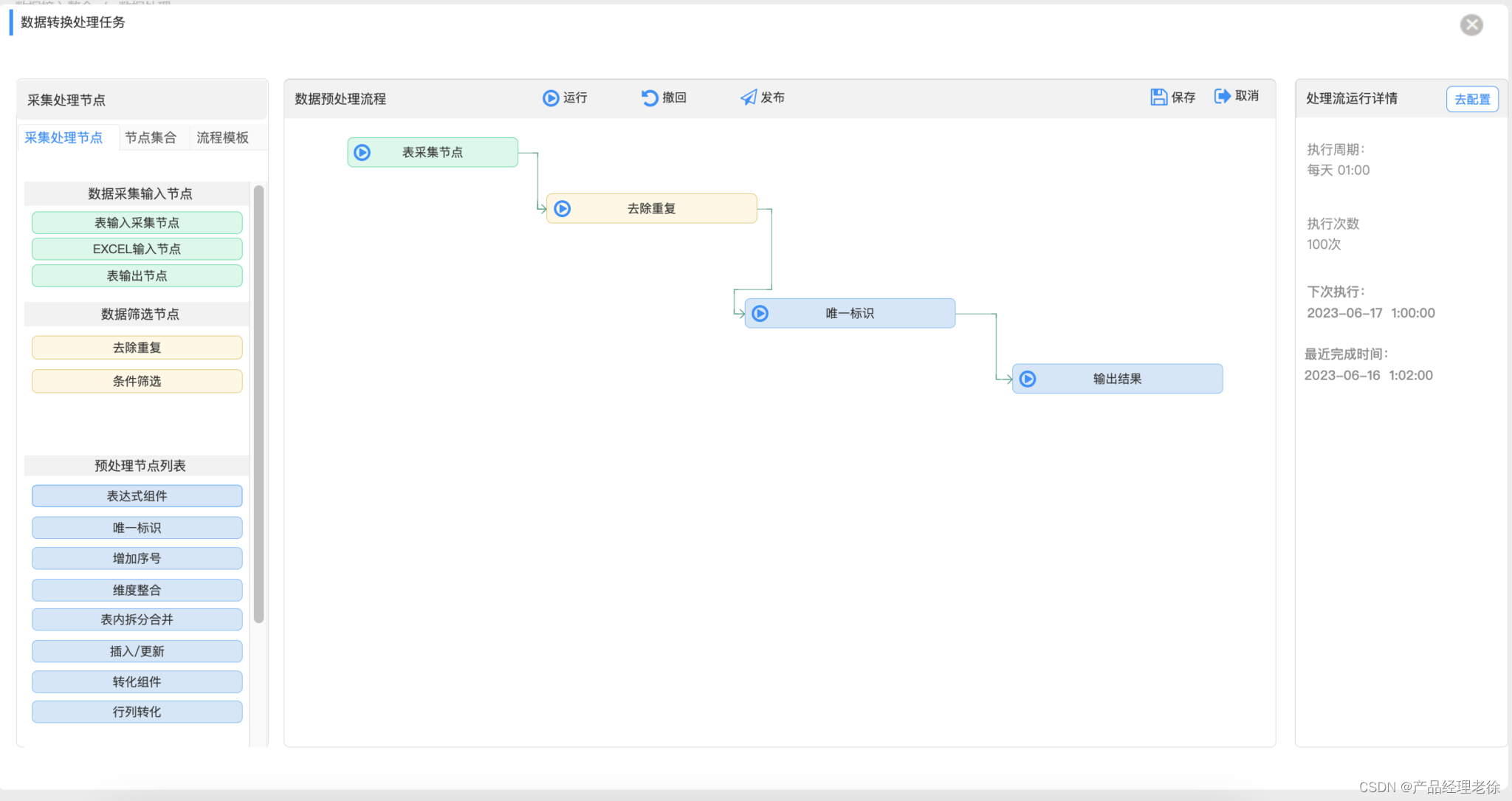Screen dimensions: 1512x801
Task: Click the 去配置 button
Action: [1471, 99]
